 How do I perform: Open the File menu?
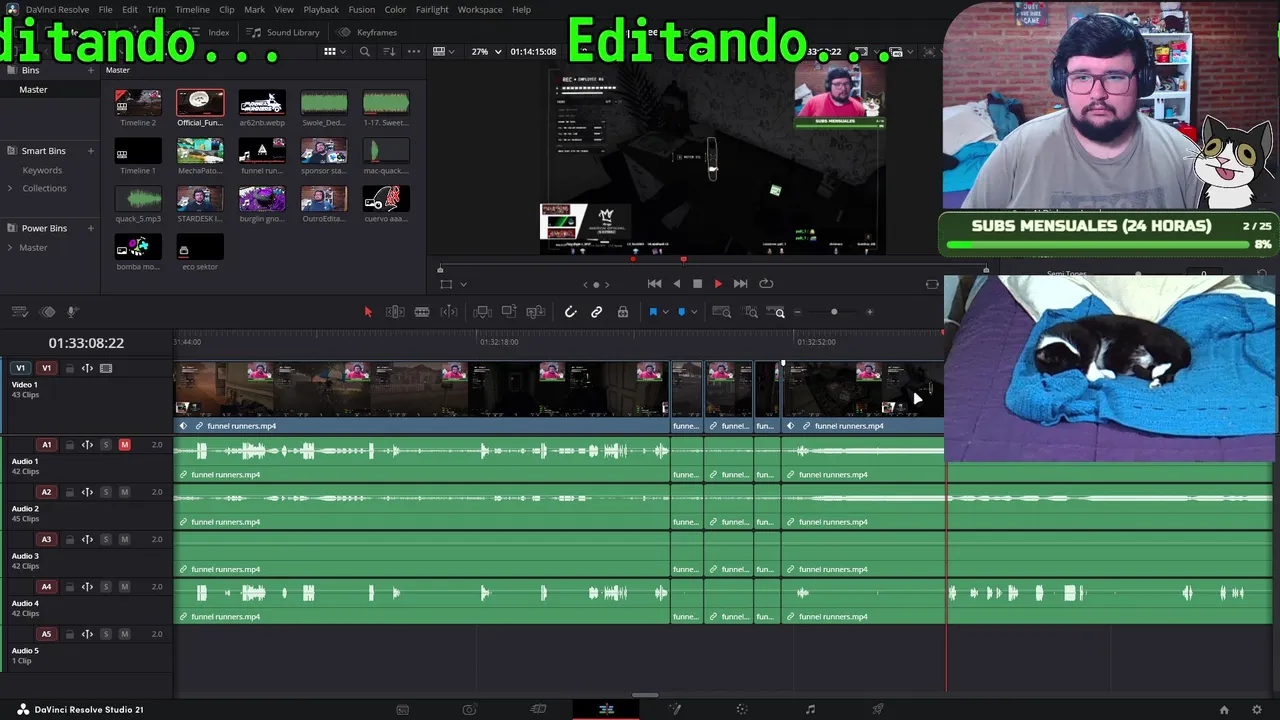[x=105, y=9]
